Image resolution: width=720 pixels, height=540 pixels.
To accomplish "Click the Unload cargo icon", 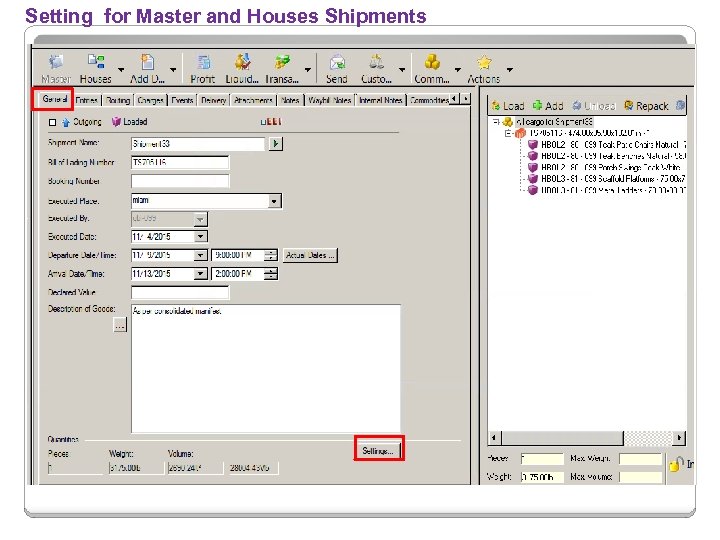I will (x=577, y=106).
